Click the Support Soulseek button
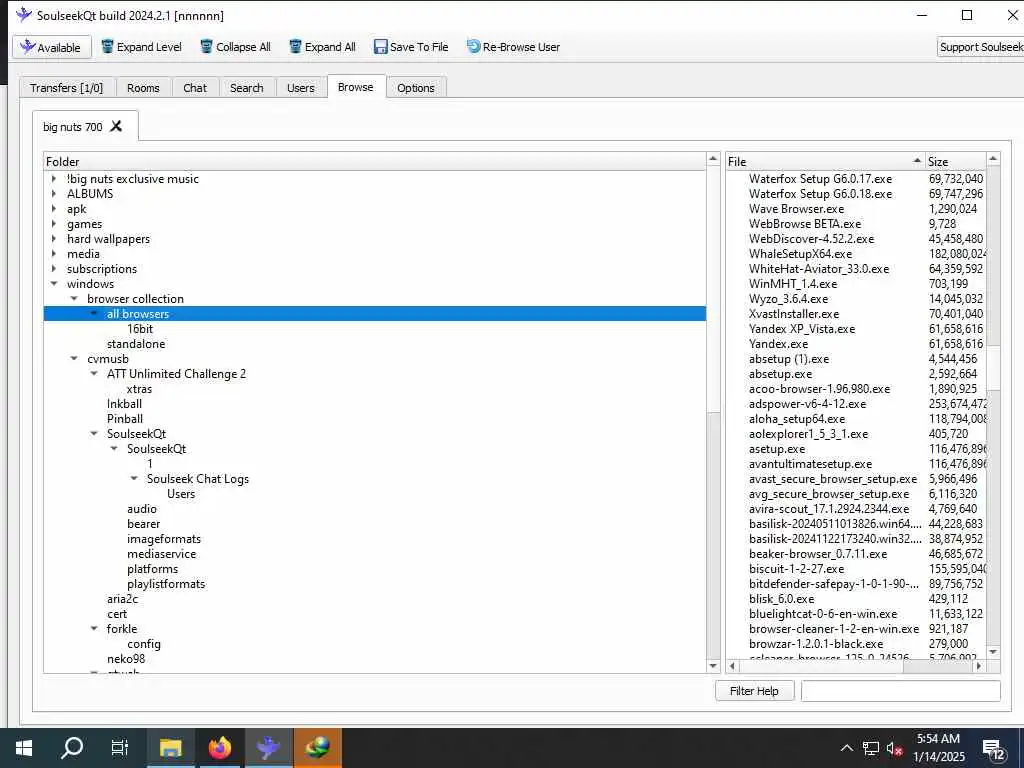Viewport: 1024px width, 768px height. (x=980, y=47)
